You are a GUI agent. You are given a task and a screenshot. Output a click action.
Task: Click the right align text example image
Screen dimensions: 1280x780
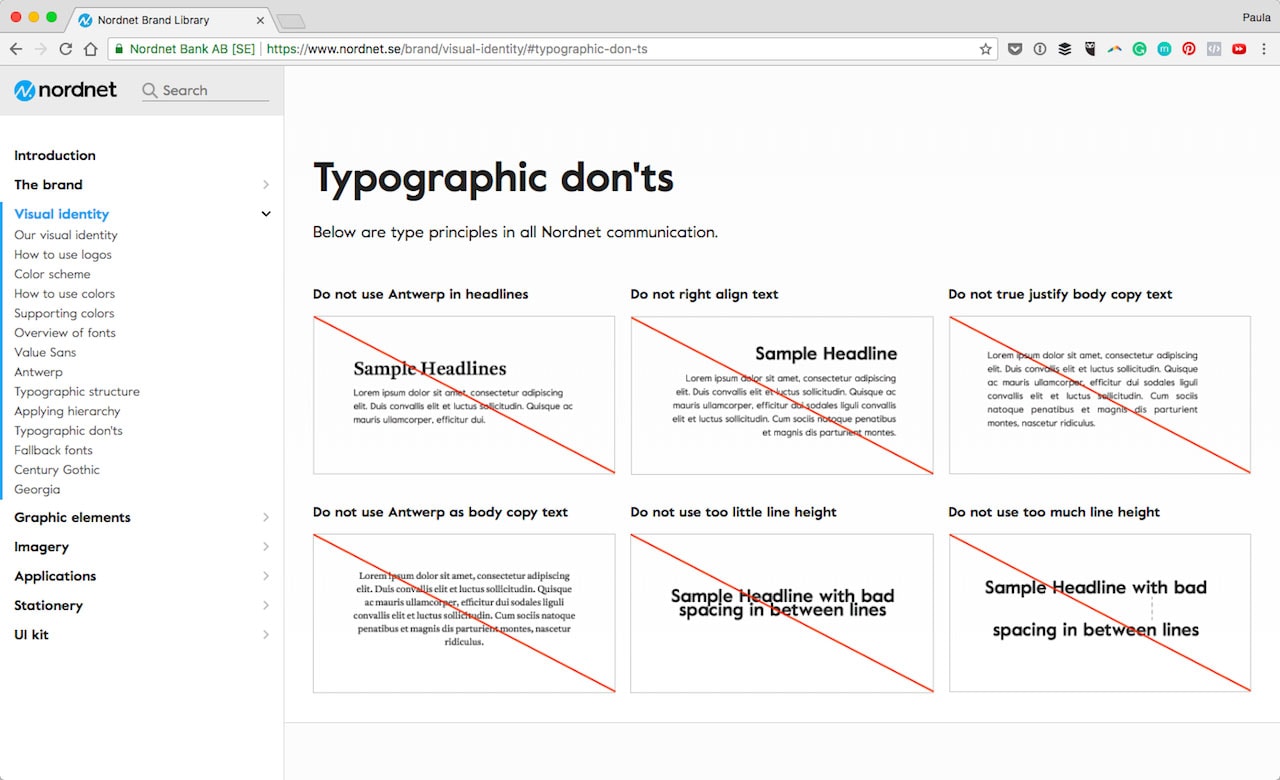click(x=782, y=395)
